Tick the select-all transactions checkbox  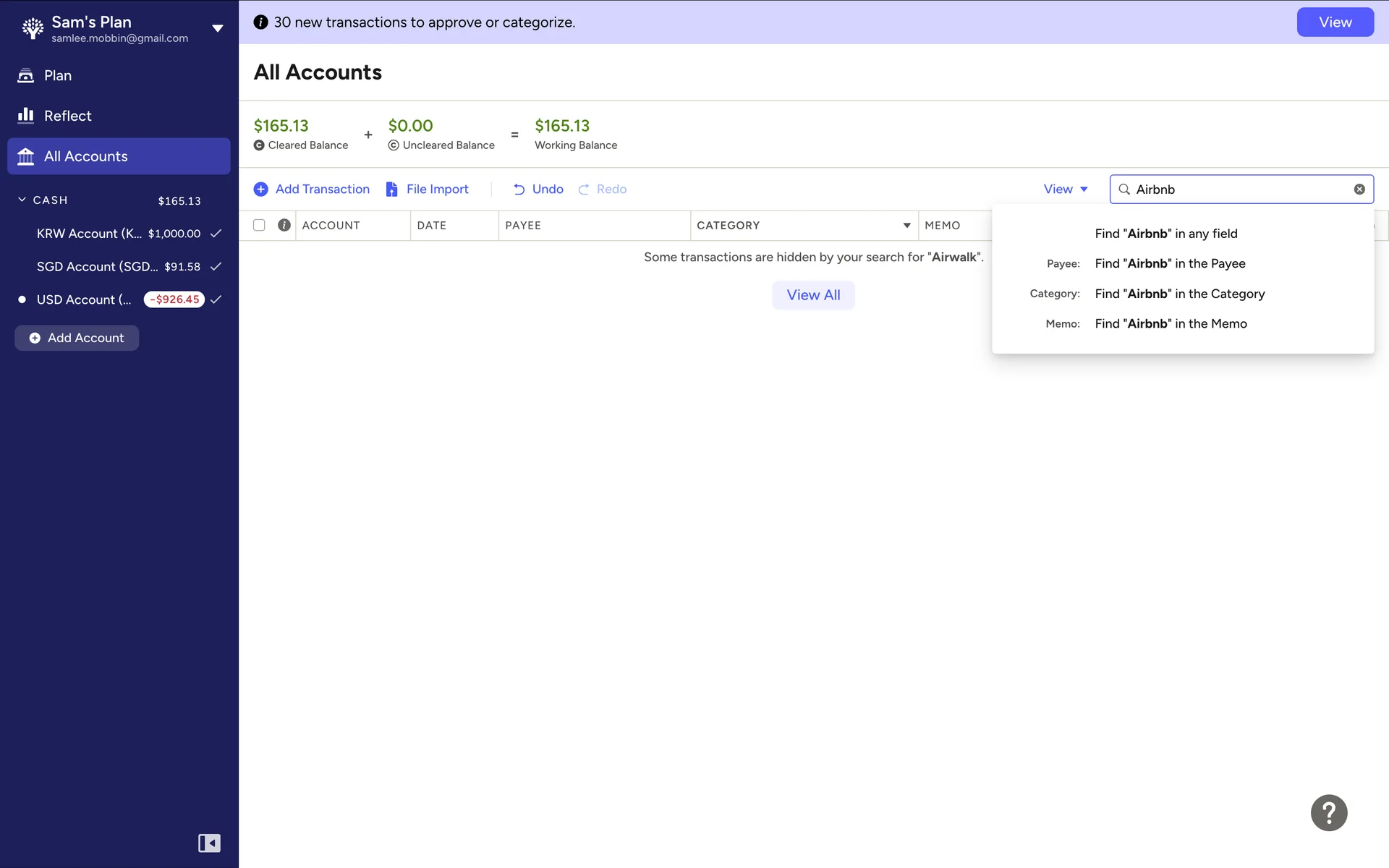(x=259, y=225)
